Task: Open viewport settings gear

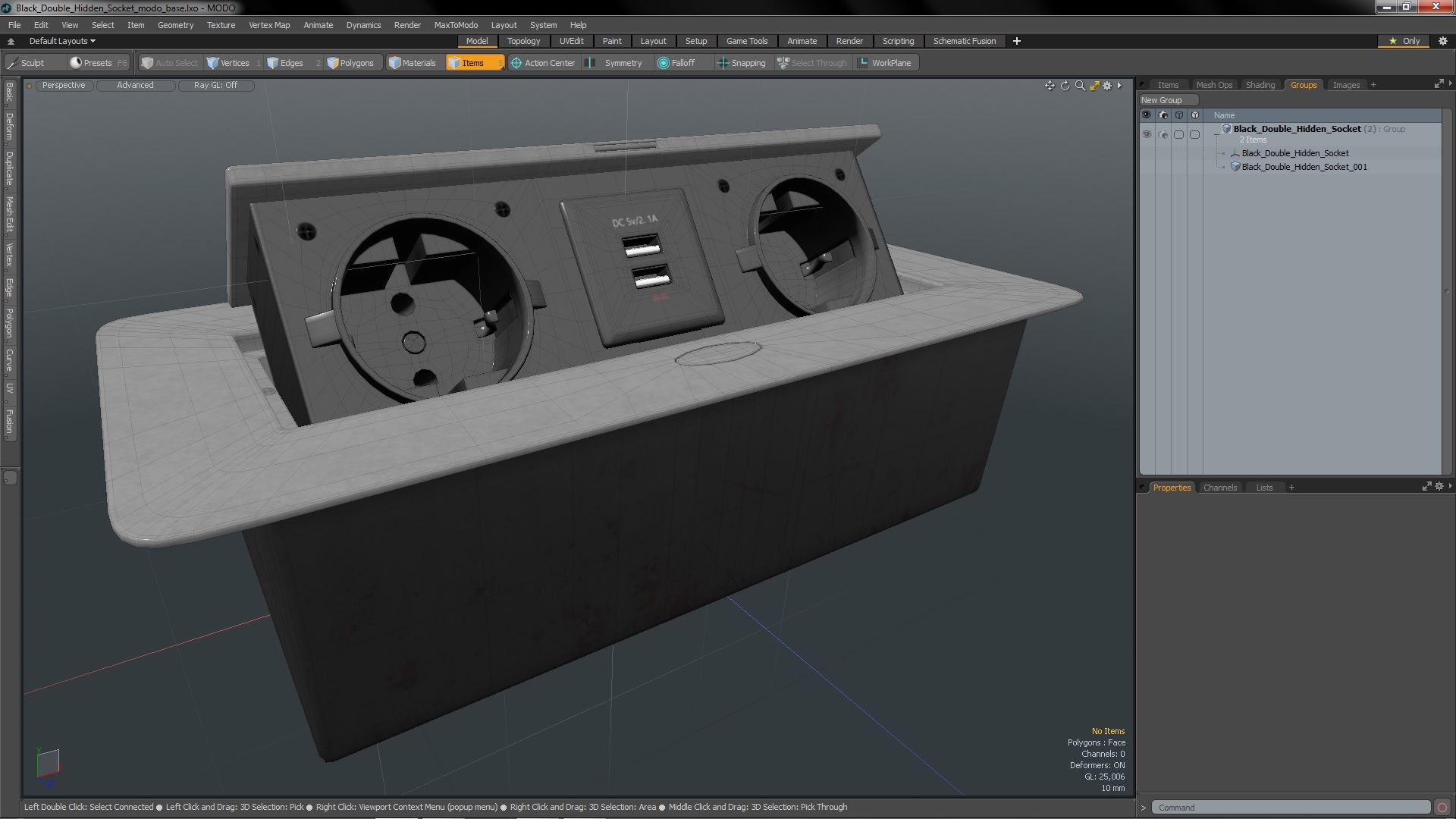Action: [1107, 86]
